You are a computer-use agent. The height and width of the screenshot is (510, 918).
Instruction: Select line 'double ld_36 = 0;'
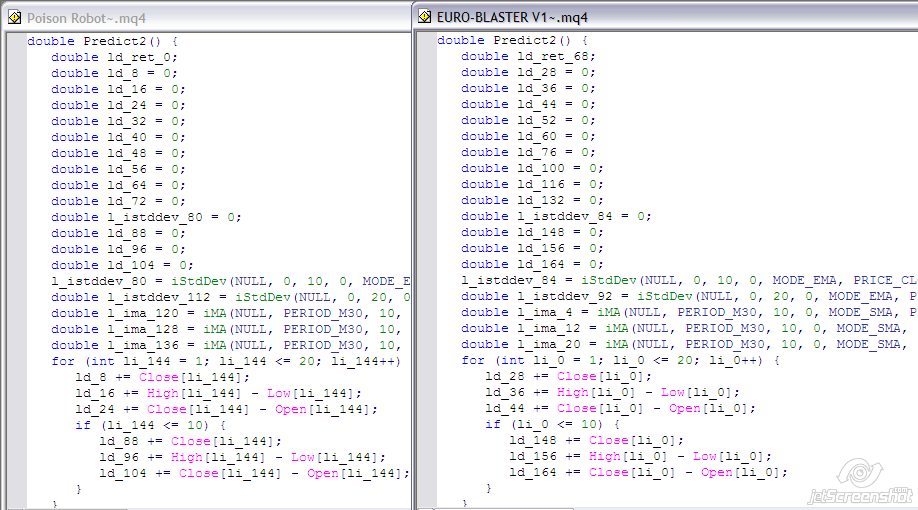pyautogui.click(x=528, y=88)
